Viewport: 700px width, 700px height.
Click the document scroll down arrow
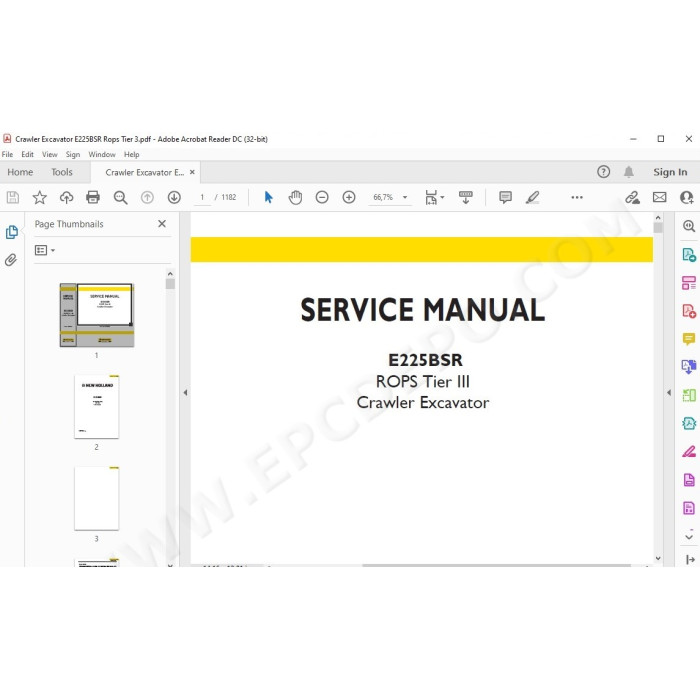pos(658,558)
